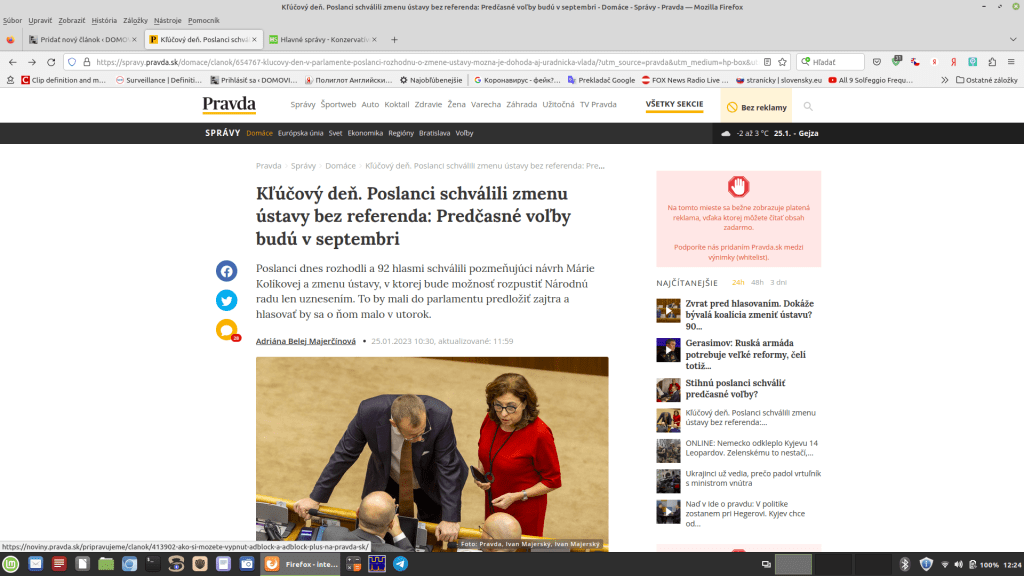
Task: Open the Zobraziť menu
Action: click(x=72, y=20)
